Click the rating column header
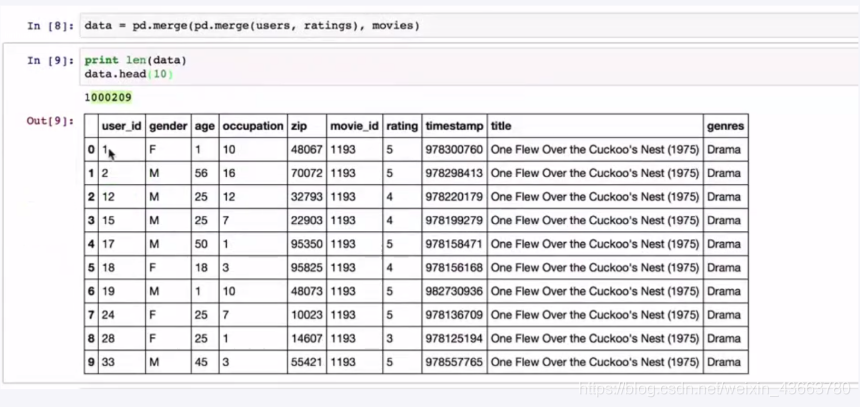The image size is (860, 407). tap(402, 126)
